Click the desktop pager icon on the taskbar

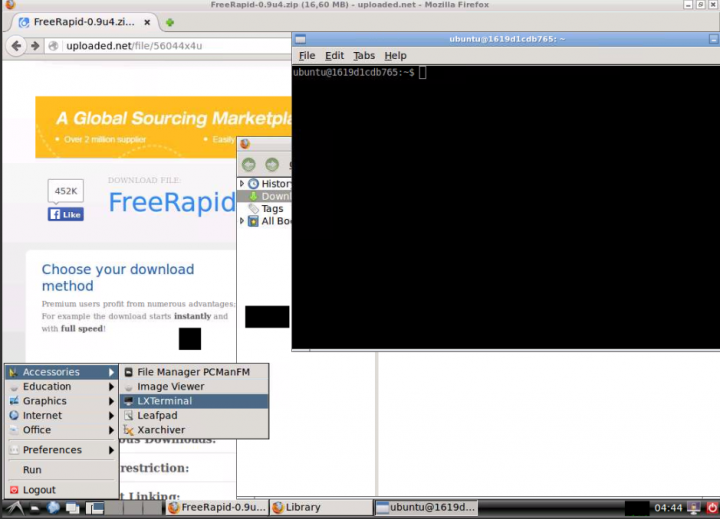(x=95, y=508)
